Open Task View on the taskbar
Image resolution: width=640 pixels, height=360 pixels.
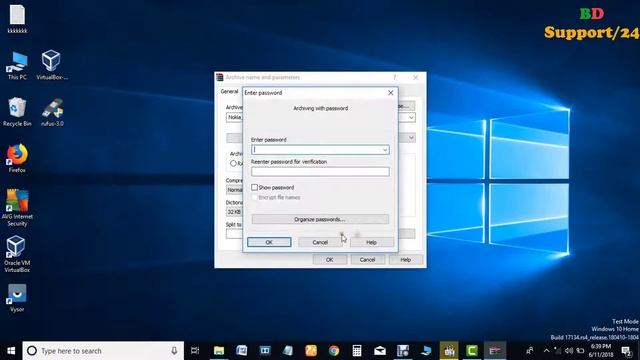click(195, 351)
